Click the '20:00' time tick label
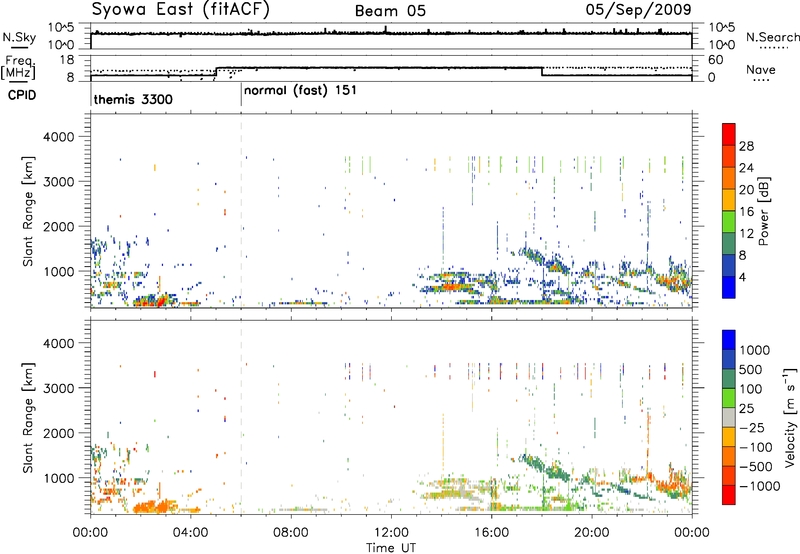Screen dimensions: 800x554 592,533
